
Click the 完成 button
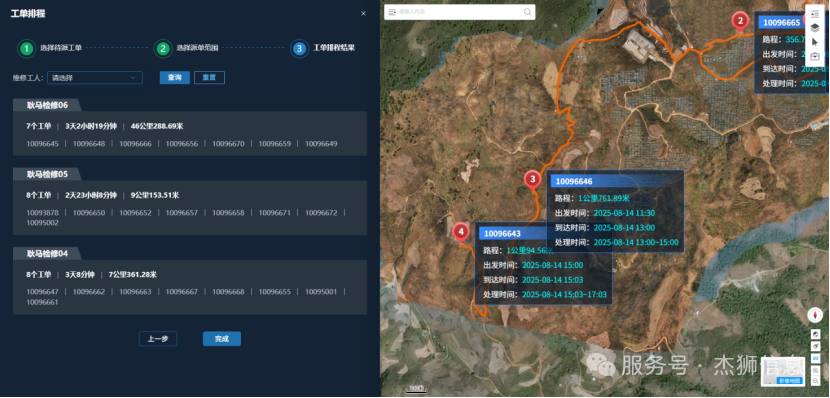pos(222,339)
